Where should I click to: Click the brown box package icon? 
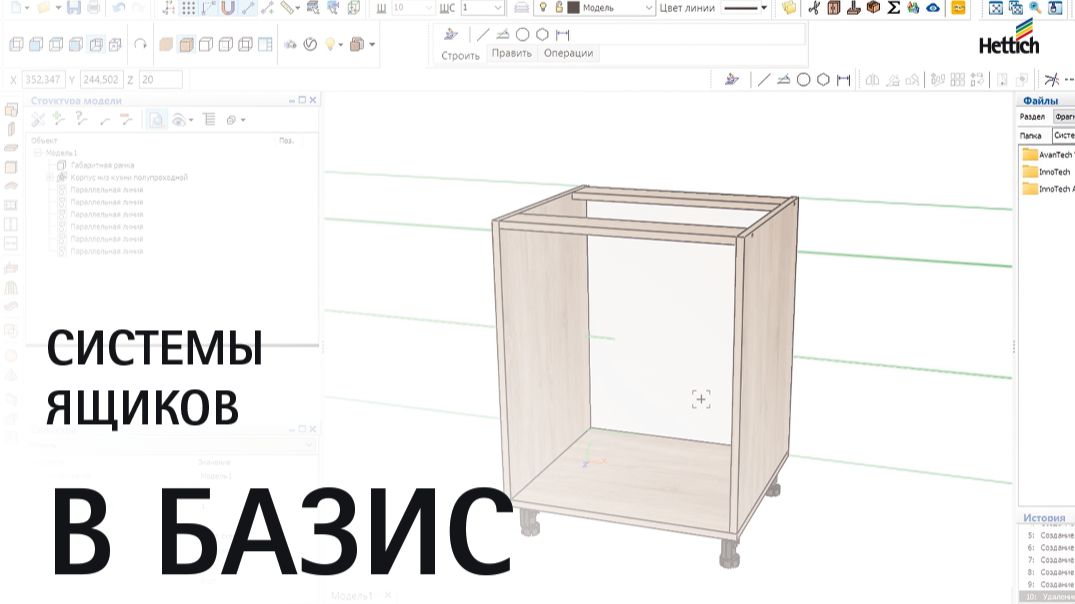click(873, 8)
